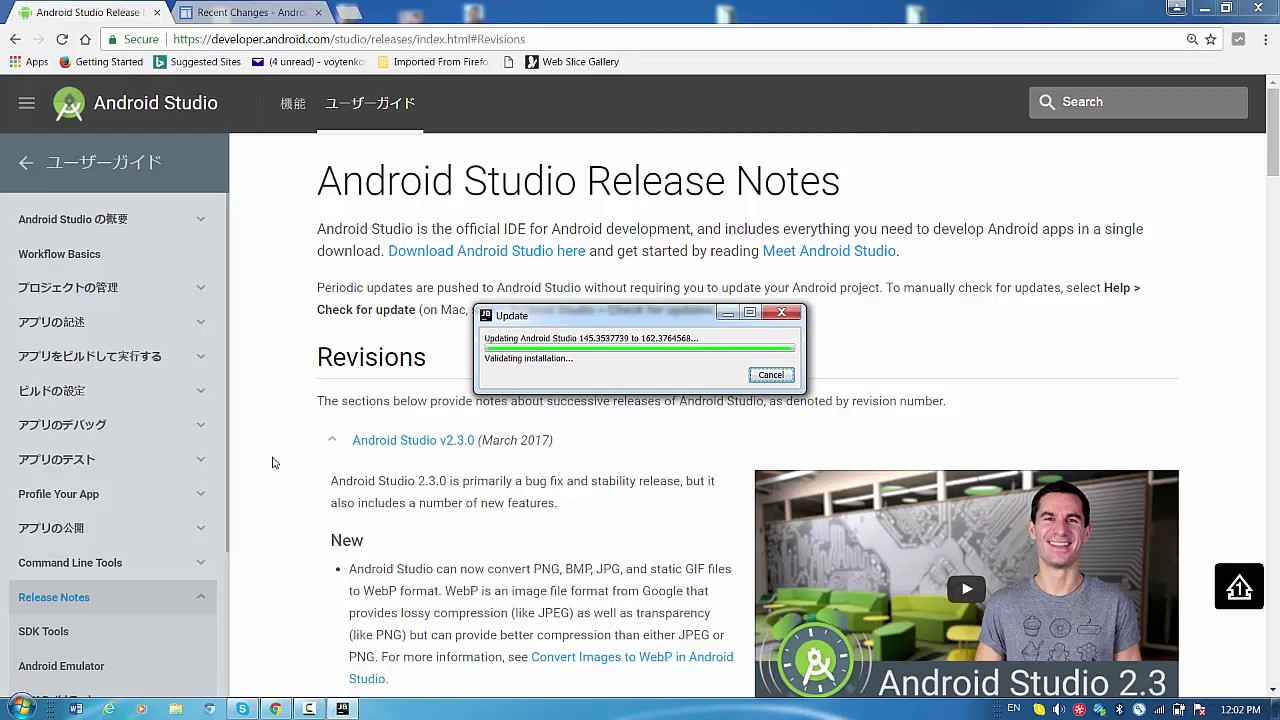
Task: Collapse the Android Studio v2.3.0 revision
Action: point(332,440)
